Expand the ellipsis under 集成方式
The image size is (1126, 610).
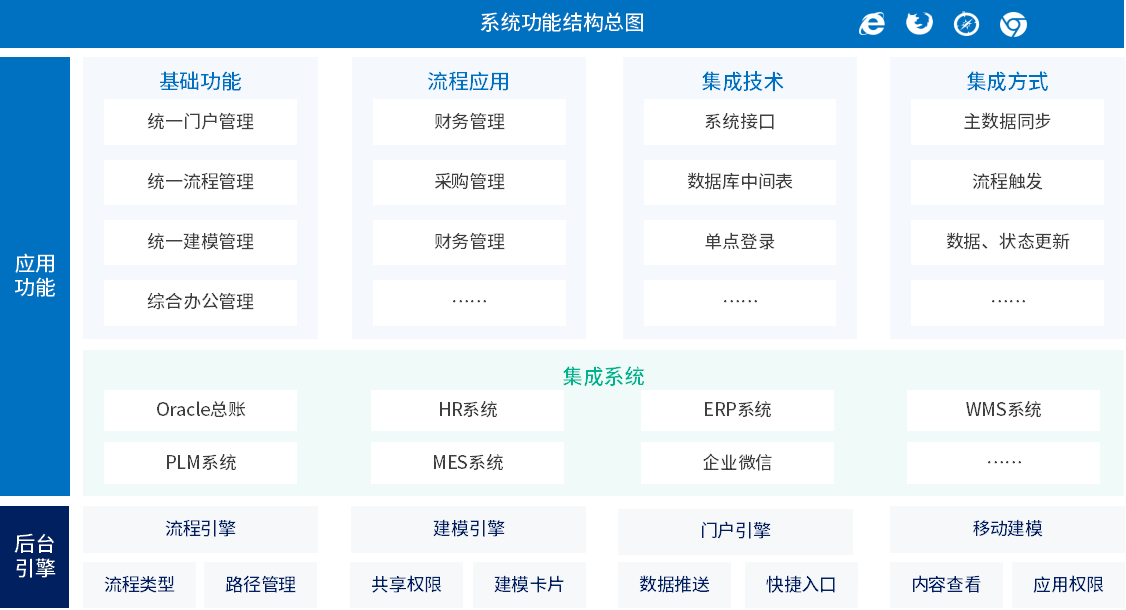1006,302
